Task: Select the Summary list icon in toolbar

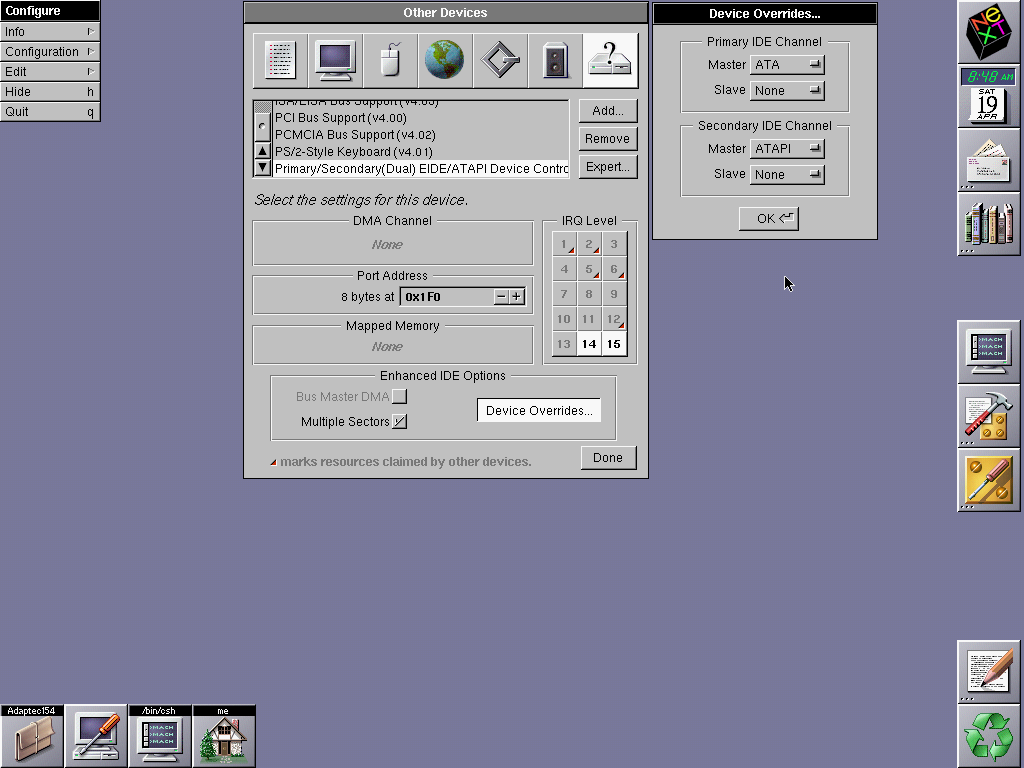Action: coord(280,61)
